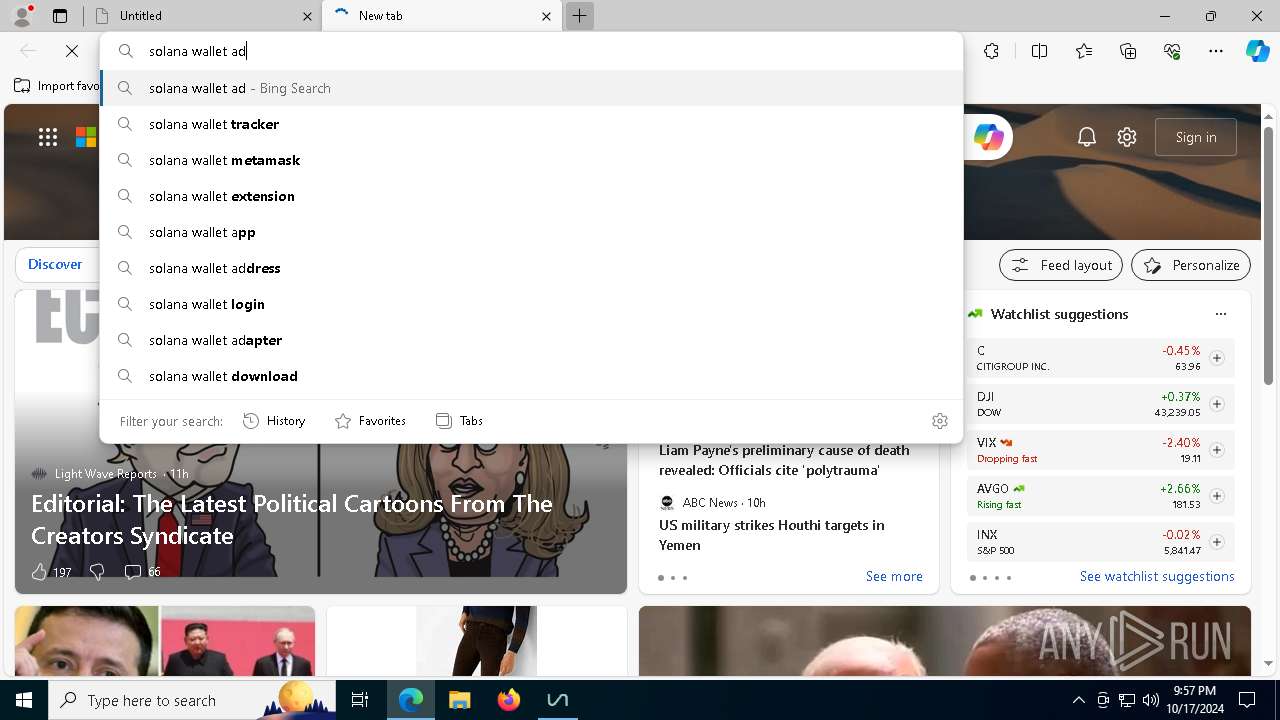Add INX S&P 500 to watchlist
Screen dimensions: 1280x720
[x=1216, y=542]
